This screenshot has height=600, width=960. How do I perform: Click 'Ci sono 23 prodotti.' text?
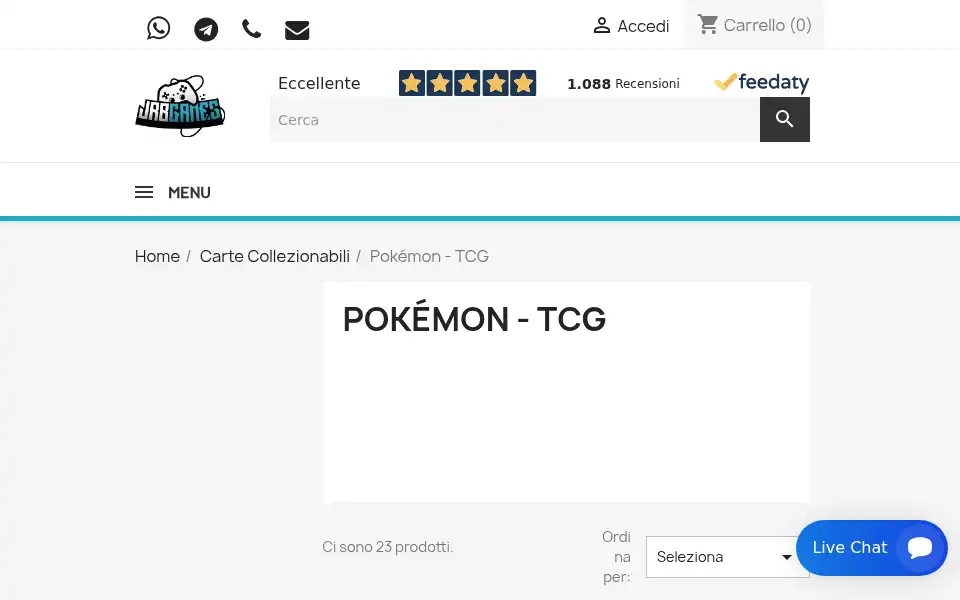pyautogui.click(x=388, y=547)
